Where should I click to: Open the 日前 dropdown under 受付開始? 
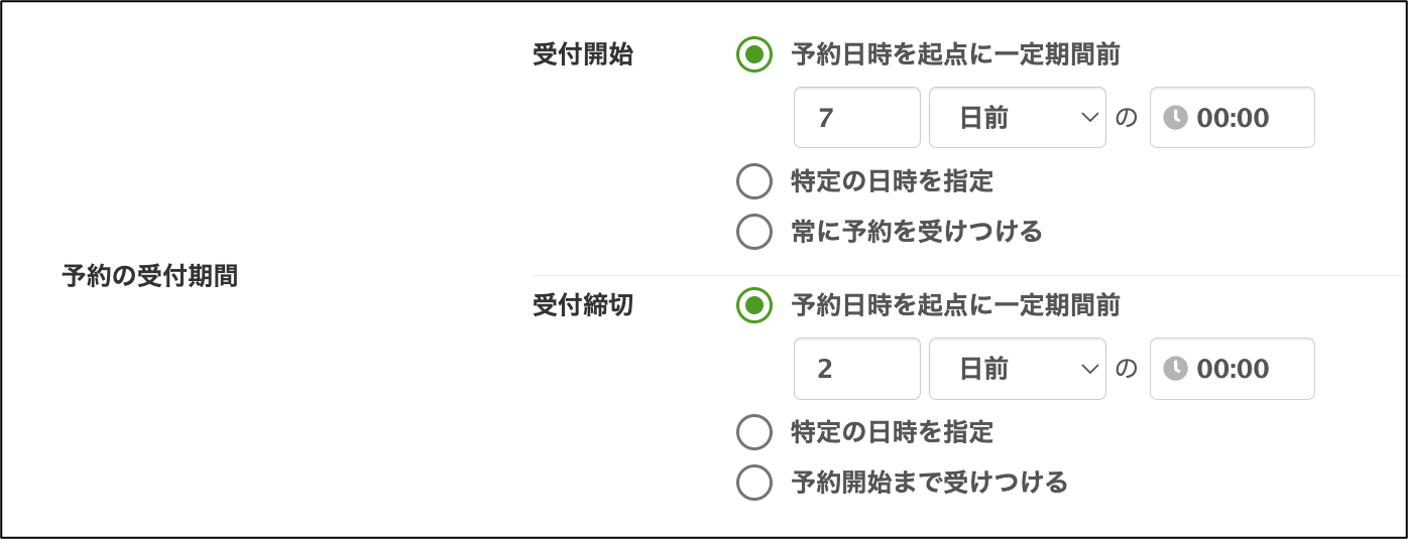tap(1017, 118)
